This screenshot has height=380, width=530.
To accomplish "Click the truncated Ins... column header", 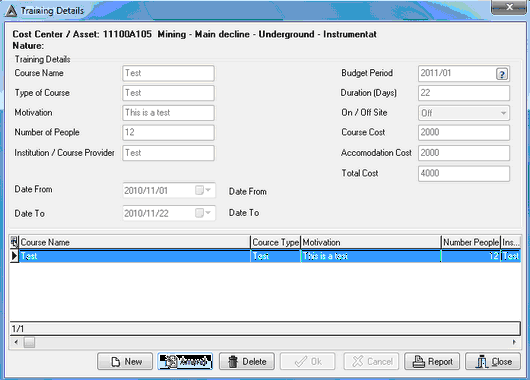I will pyautogui.click(x=510, y=242).
